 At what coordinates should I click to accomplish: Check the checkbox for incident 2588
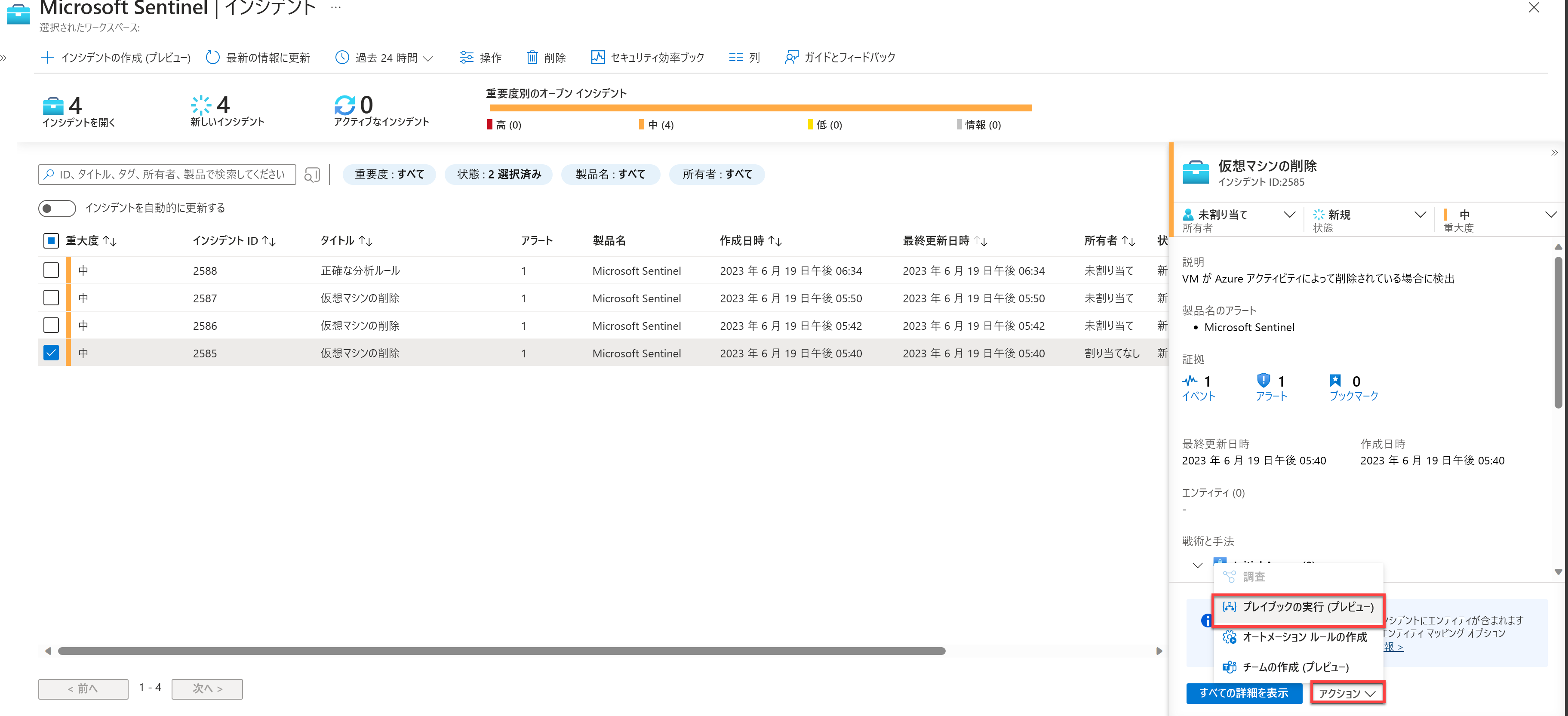tap(50, 270)
